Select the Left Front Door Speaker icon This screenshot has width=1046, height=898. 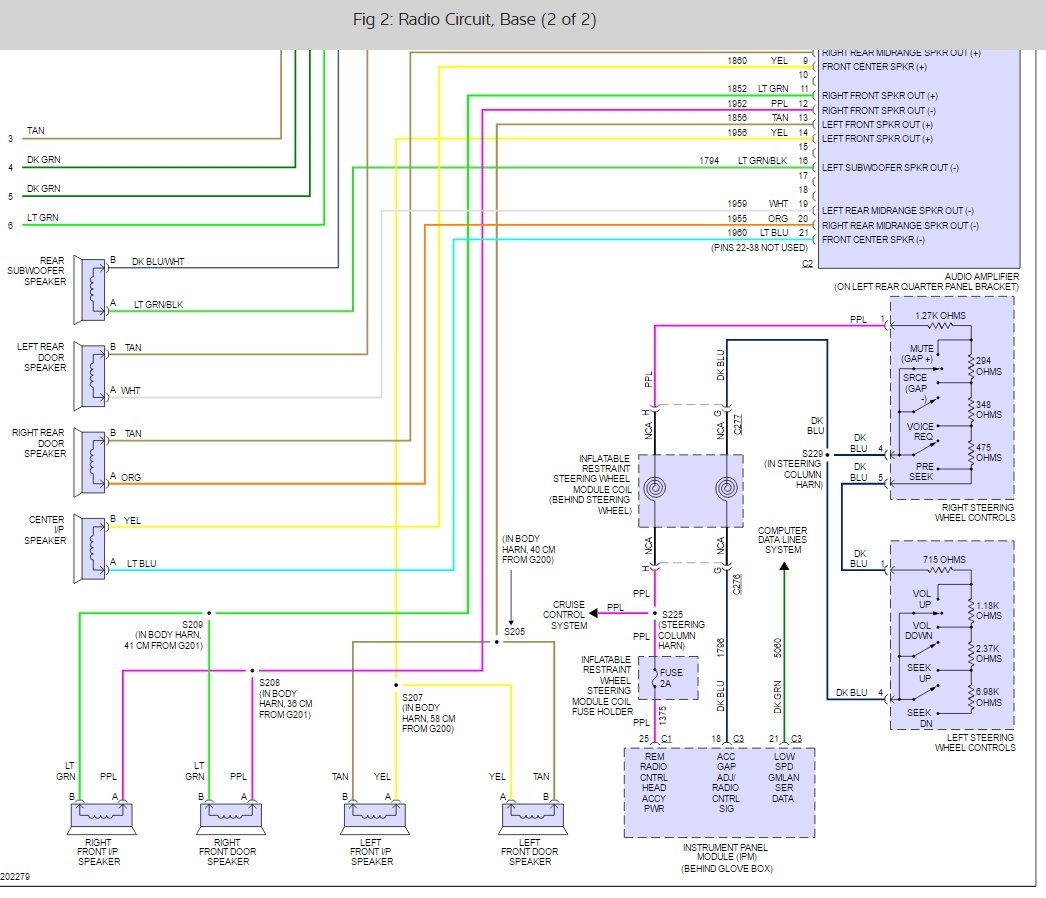click(532, 817)
